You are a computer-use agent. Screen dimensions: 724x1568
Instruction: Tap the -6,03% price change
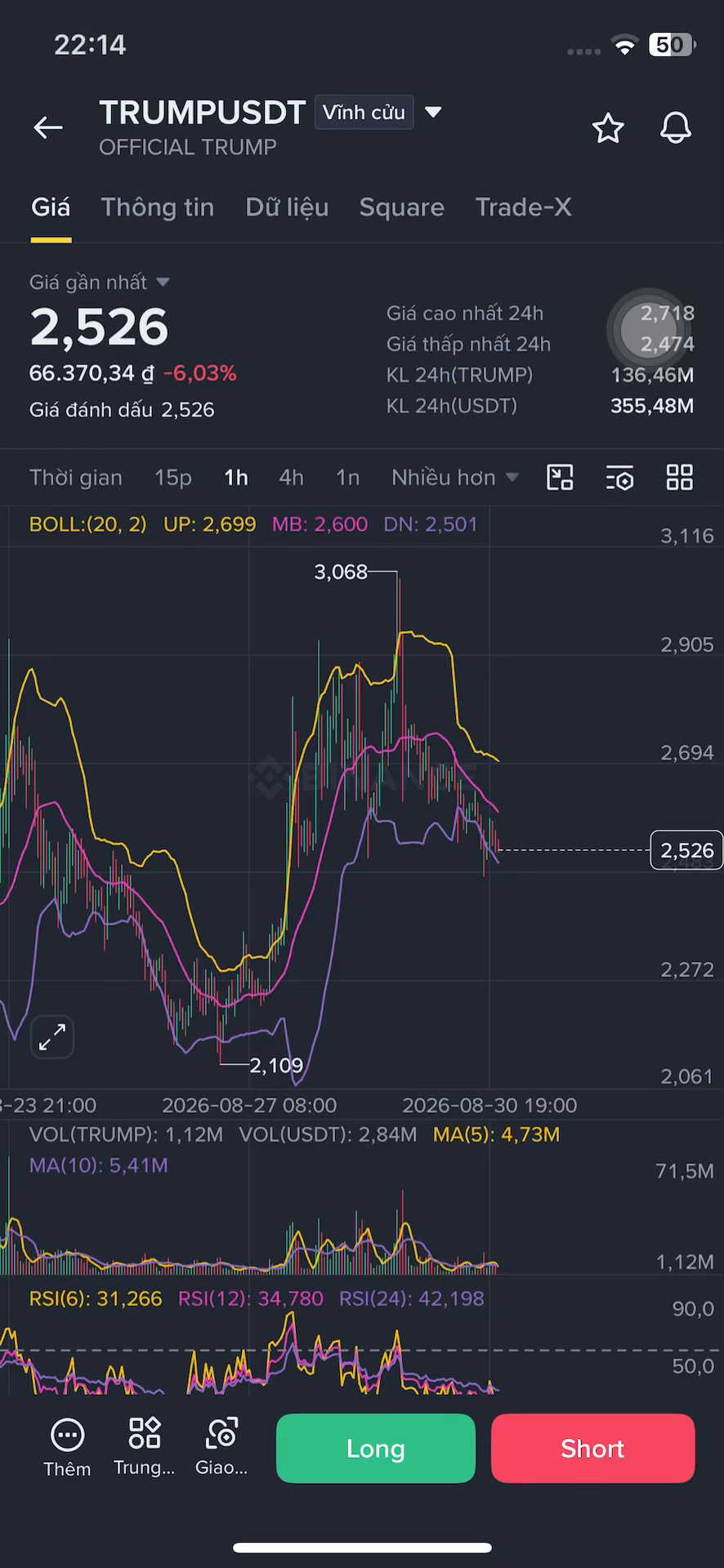(x=200, y=373)
